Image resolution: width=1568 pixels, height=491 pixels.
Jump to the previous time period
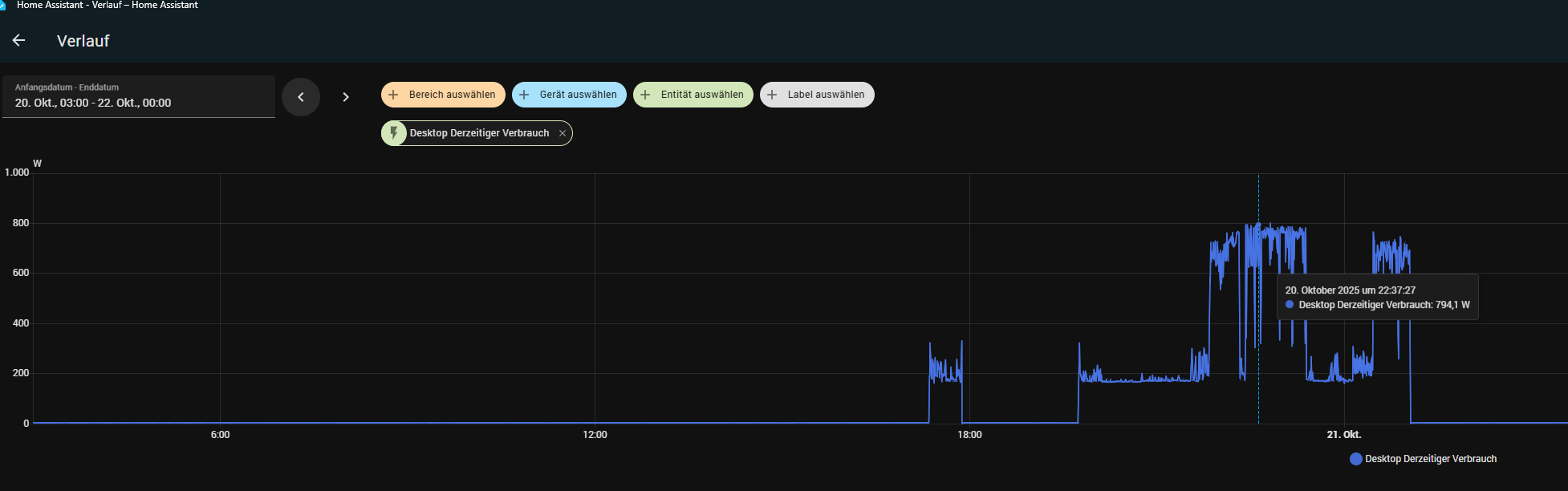pos(301,97)
